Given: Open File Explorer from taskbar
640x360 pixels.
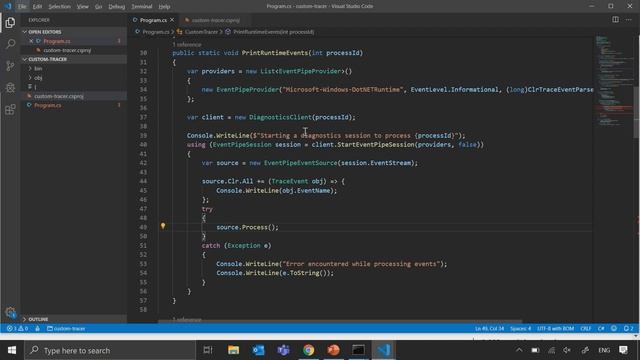Looking at the screenshot, I should point(233,350).
